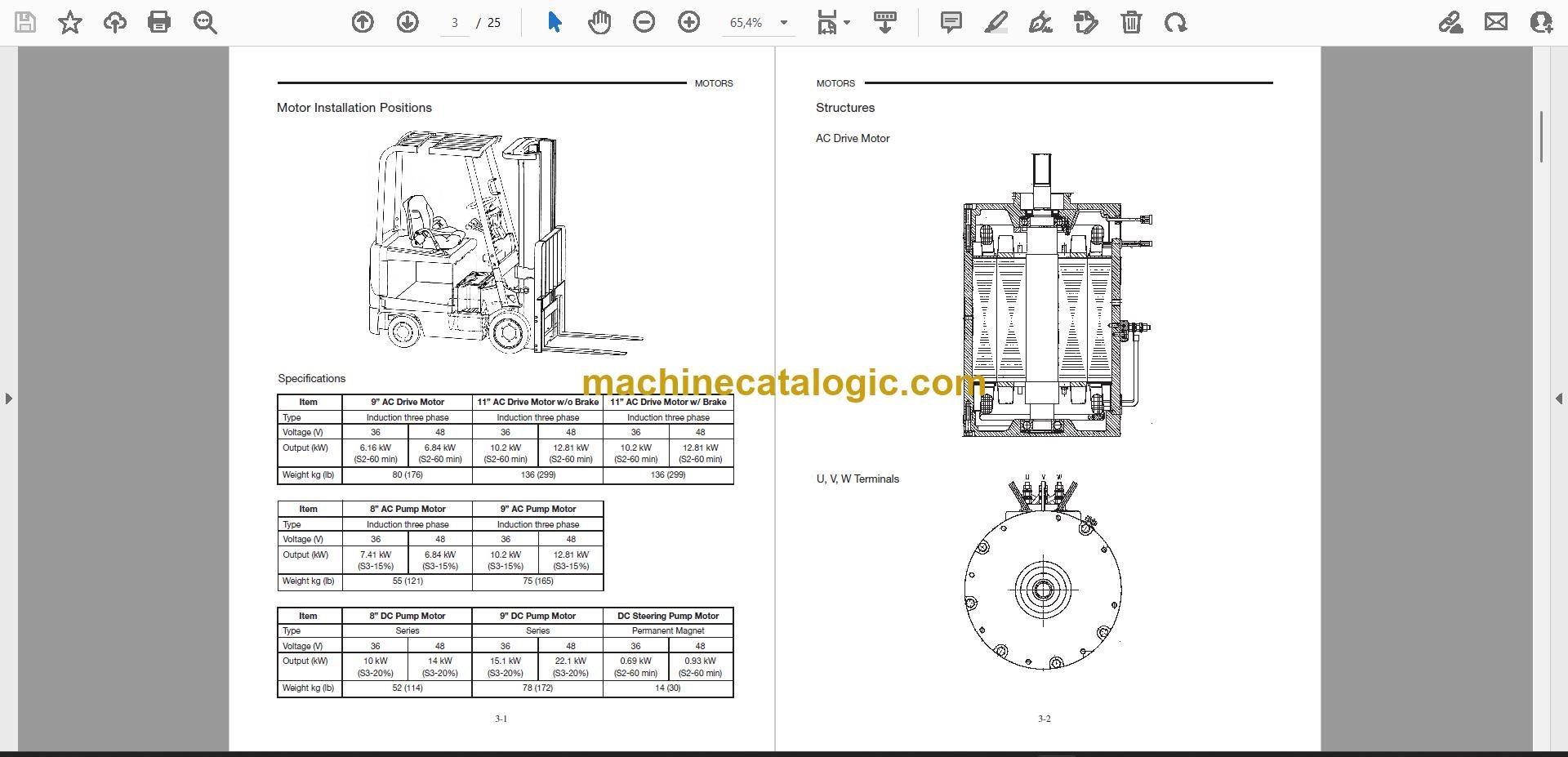Click the "8" DC Pump Motor" header
The height and width of the screenshot is (757, 1568).
tap(408, 616)
